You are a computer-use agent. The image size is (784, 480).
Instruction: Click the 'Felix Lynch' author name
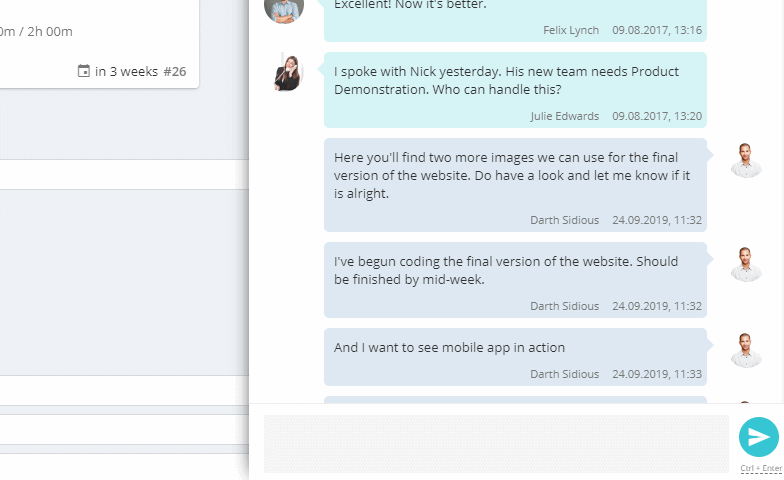[571, 30]
